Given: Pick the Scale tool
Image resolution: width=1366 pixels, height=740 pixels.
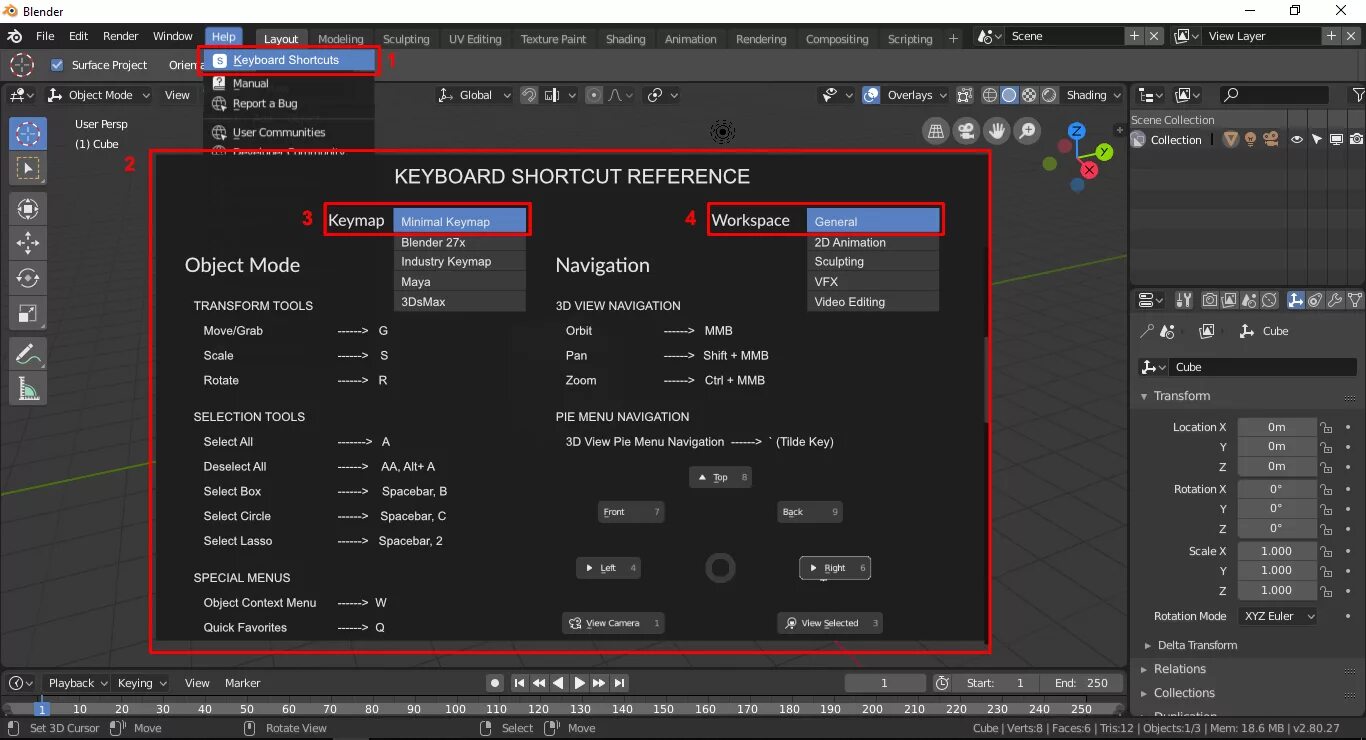Looking at the screenshot, I should (x=28, y=313).
